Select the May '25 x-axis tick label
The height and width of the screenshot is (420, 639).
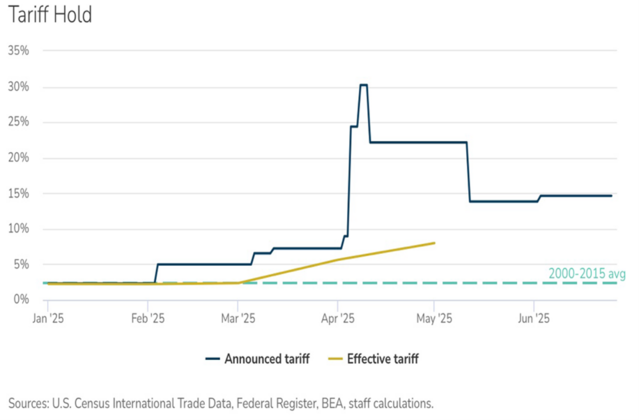click(434, 320)
